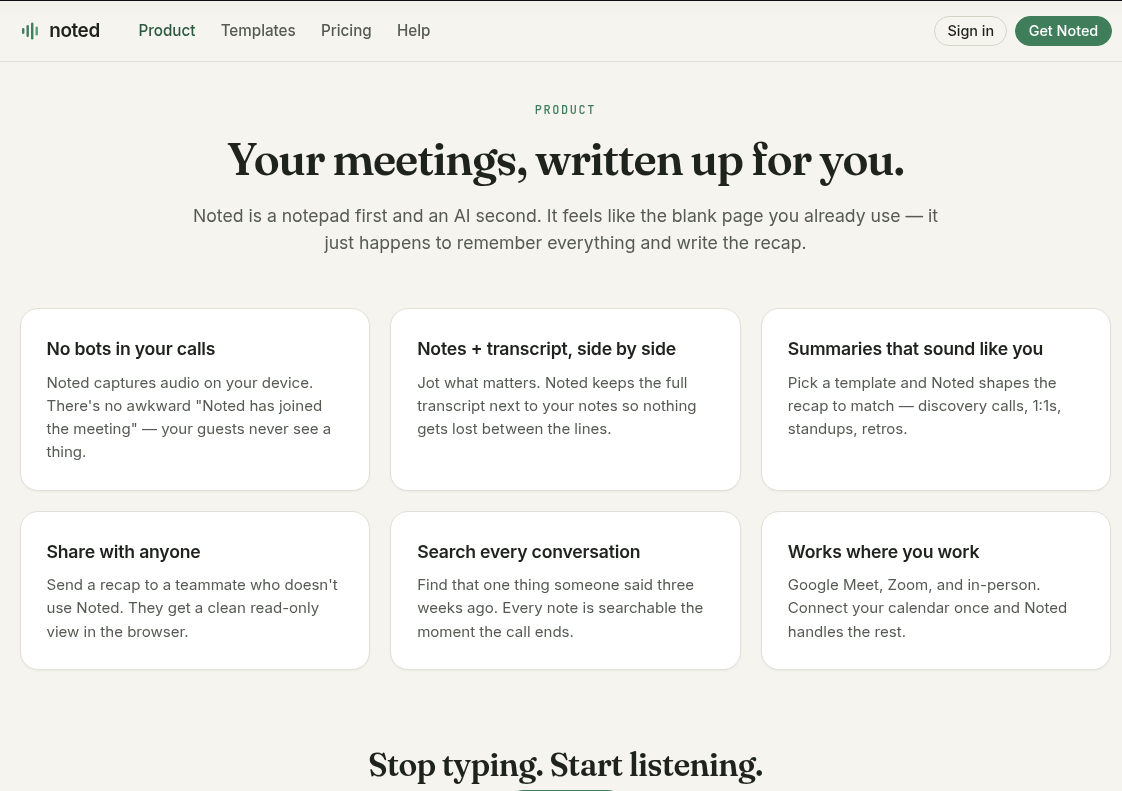Select the "Share with anyone" card title
The width and height of the screenshot is (1122, 791).
point(124,552)
